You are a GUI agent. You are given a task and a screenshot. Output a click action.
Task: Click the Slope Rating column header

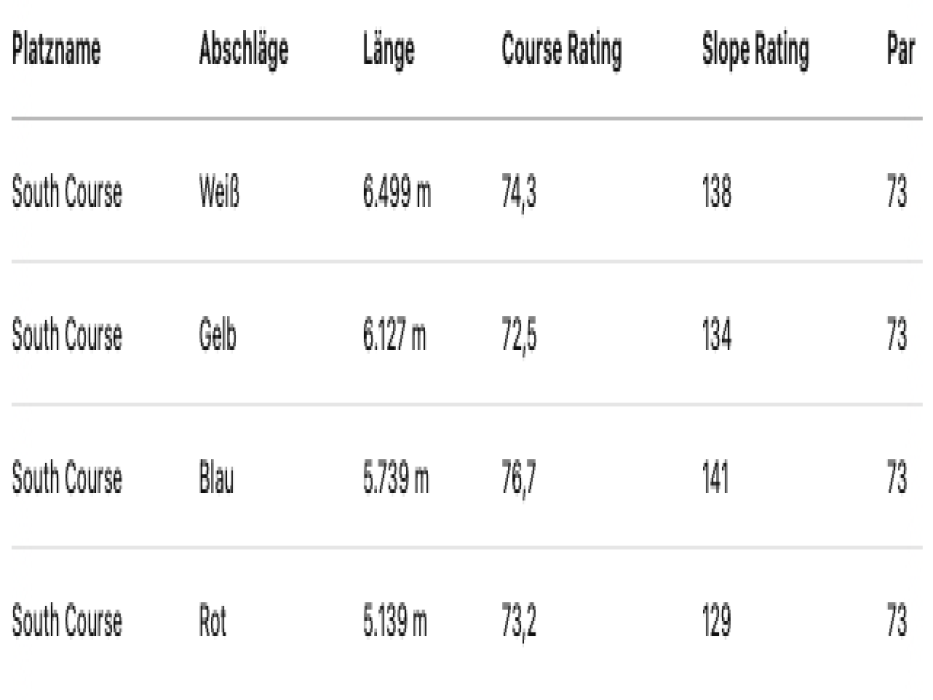pos(756,51)
